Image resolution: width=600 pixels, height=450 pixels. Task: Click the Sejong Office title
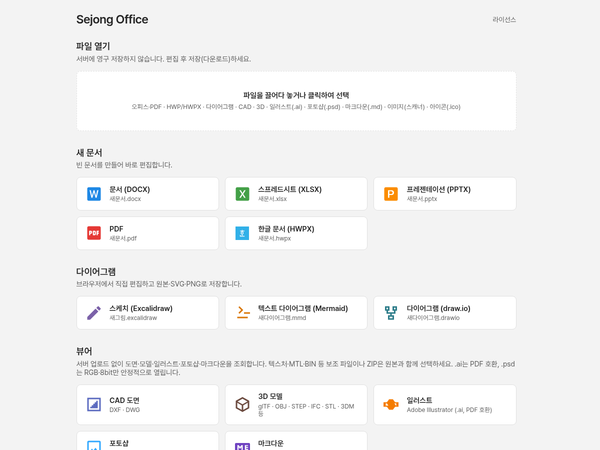tap(112, 20)
